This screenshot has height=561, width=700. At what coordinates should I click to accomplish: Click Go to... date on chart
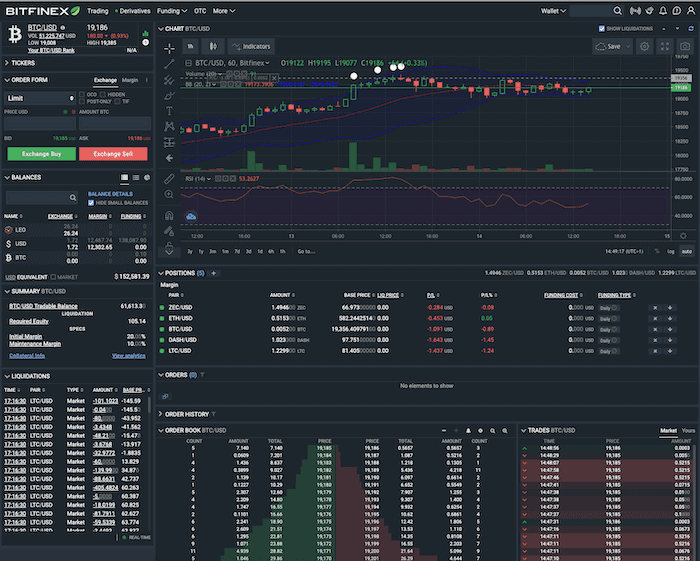coord(306,251)
